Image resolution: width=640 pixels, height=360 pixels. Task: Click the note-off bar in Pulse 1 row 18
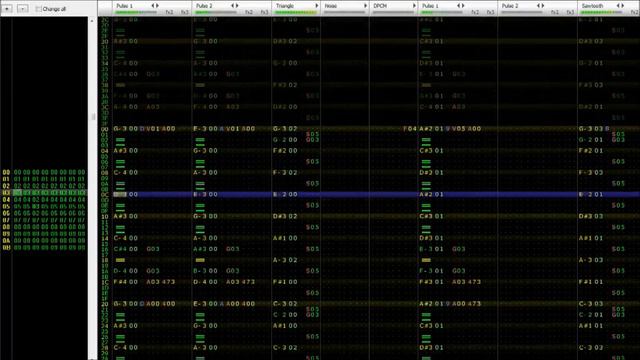tap(120, 260)
